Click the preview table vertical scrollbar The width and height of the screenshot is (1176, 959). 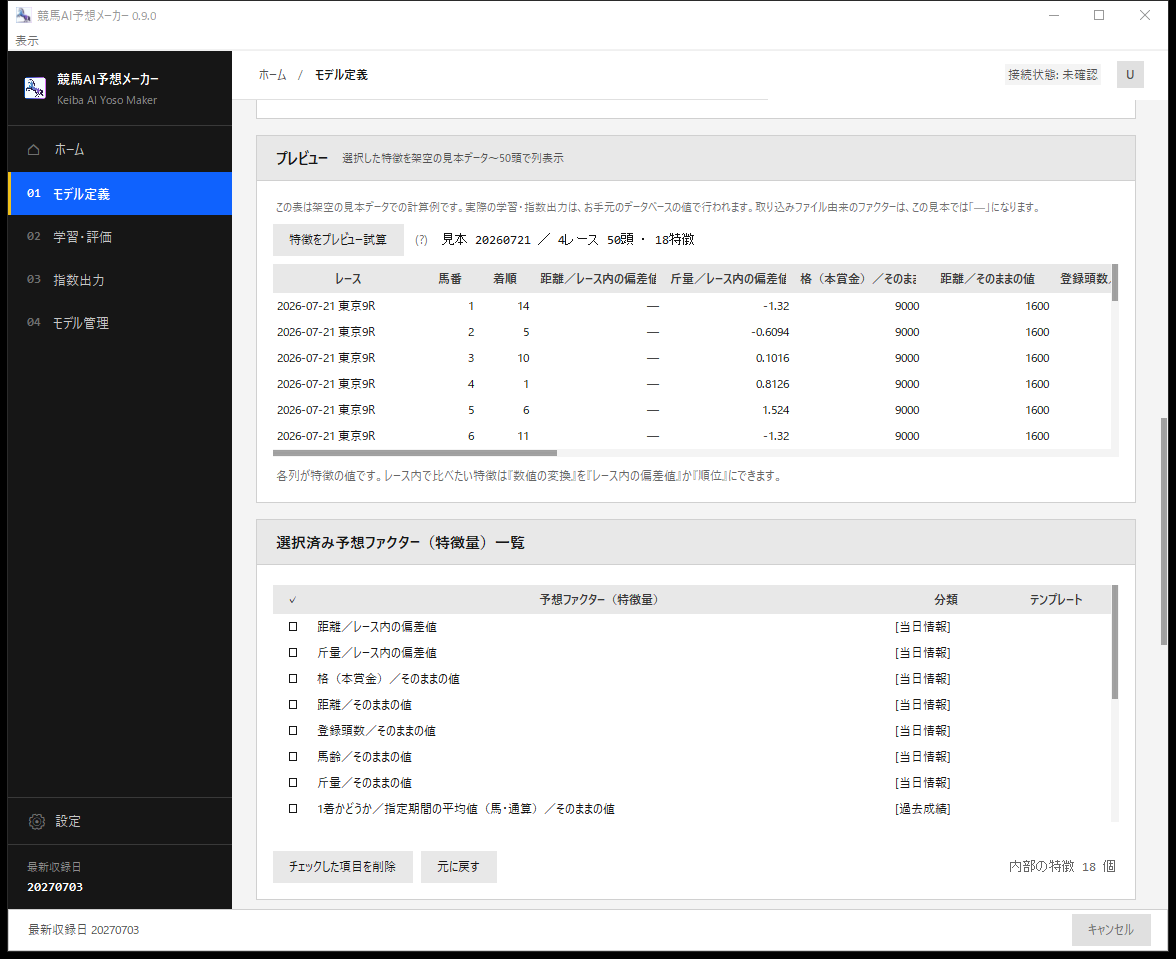pyautogui.click(x=1114, y=283)
